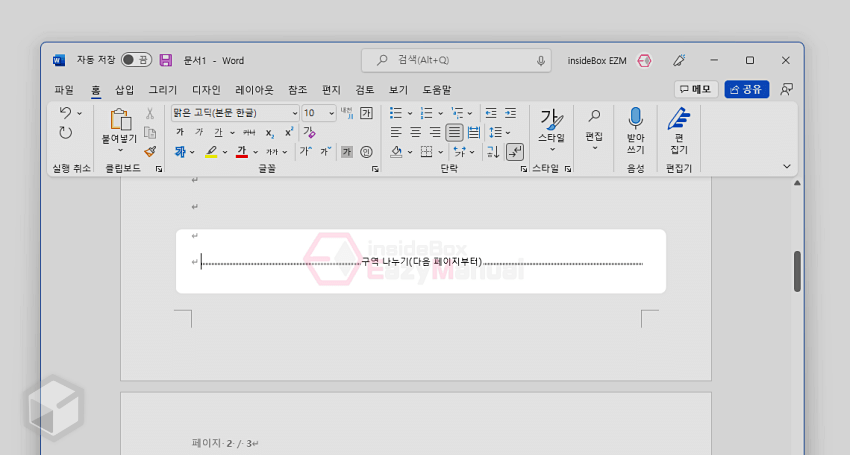Image resolution: width=850 pixels, height=455 pixels.
Task: Open the File (파일) tab
Action: [x=64, y=90]
